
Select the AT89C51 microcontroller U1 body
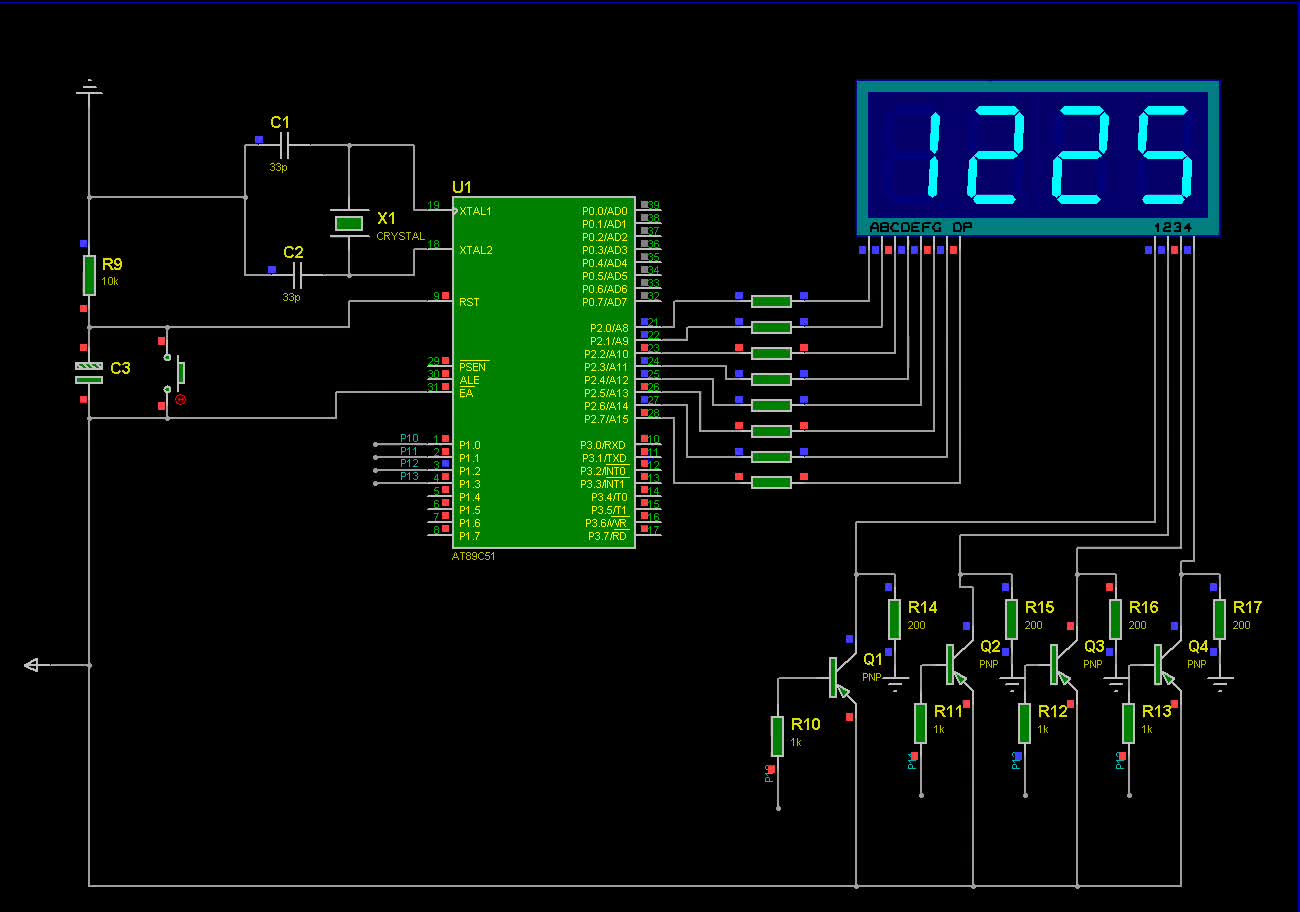click(x=544, y=372)
